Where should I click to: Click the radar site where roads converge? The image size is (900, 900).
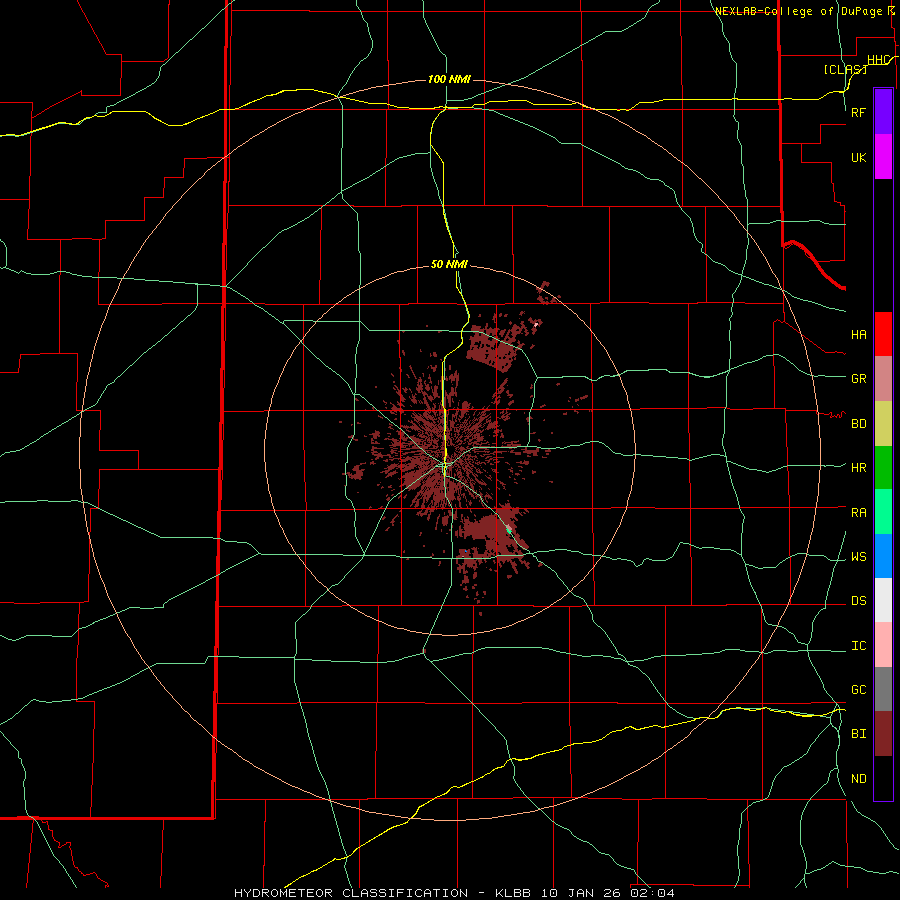445,464
